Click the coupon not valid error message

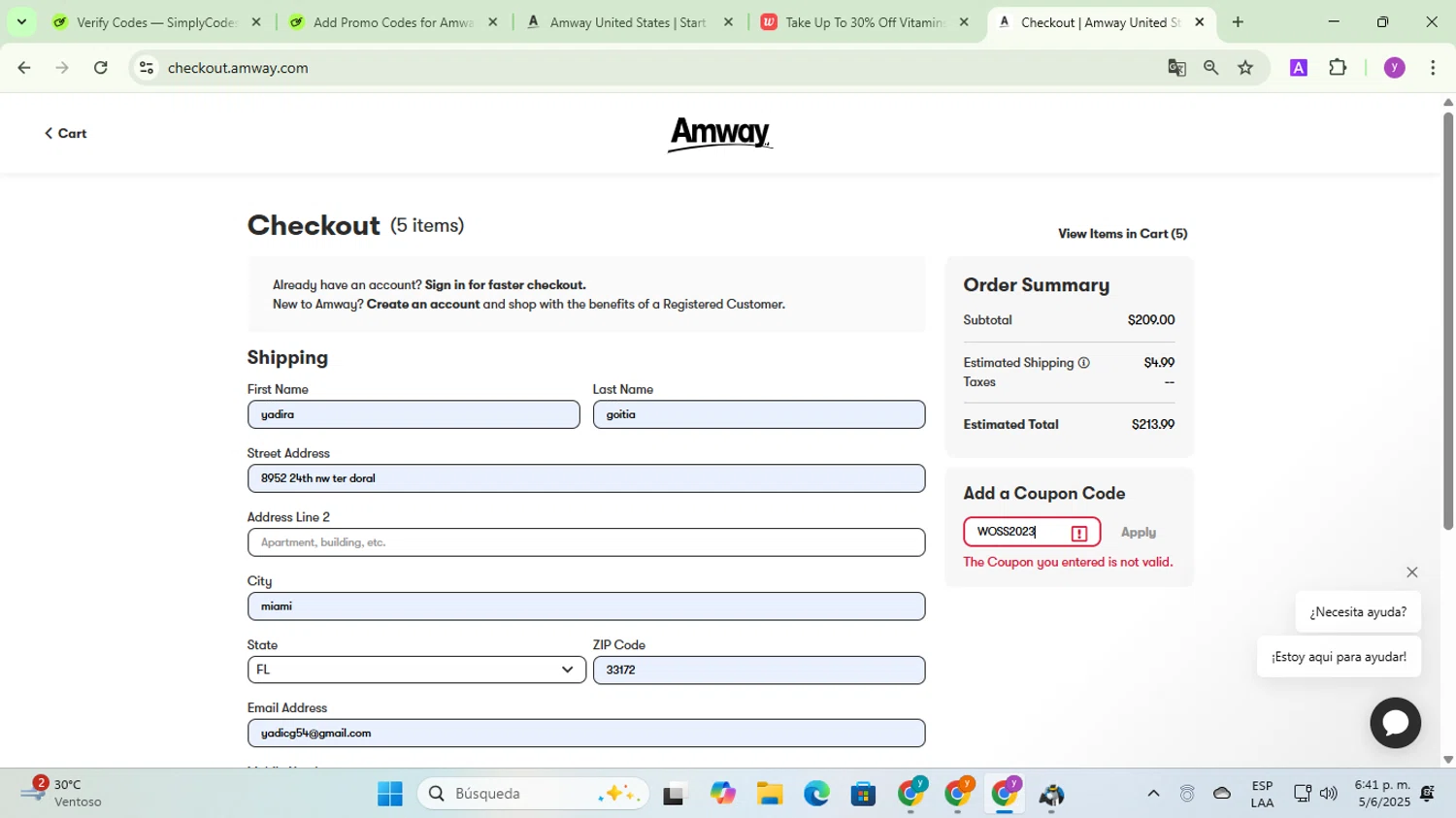pyautogui.click(x=1068, y=563)
